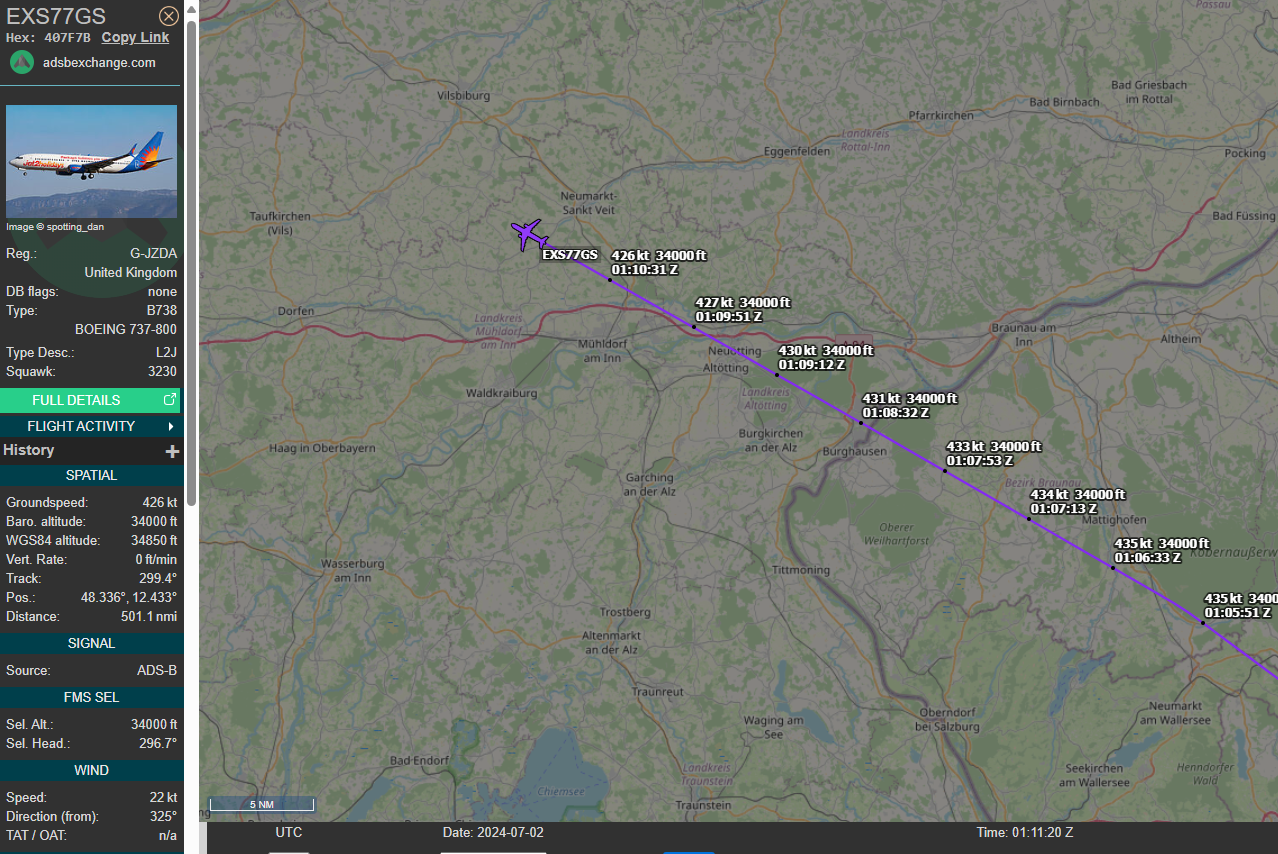Open FULL DETAILS button
1278x854 pixels.
click(91, 400)
